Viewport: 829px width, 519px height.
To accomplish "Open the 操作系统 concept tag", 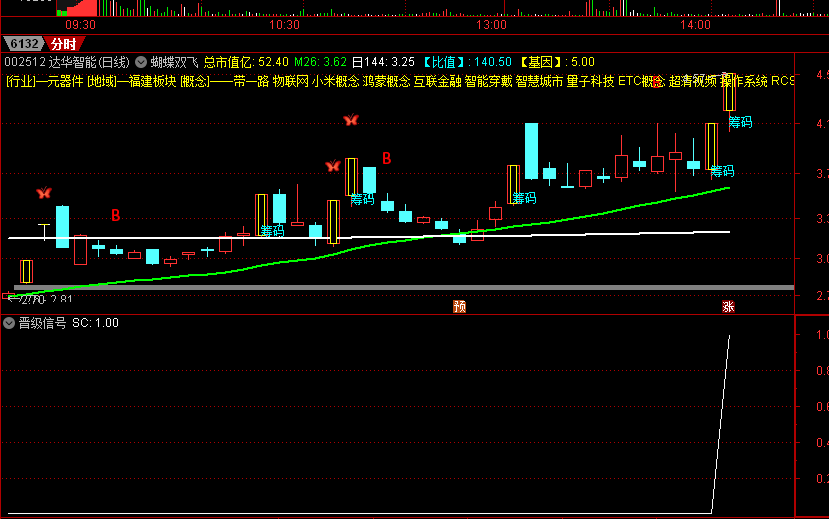I will pyautogui.click(x=744, y=81).
